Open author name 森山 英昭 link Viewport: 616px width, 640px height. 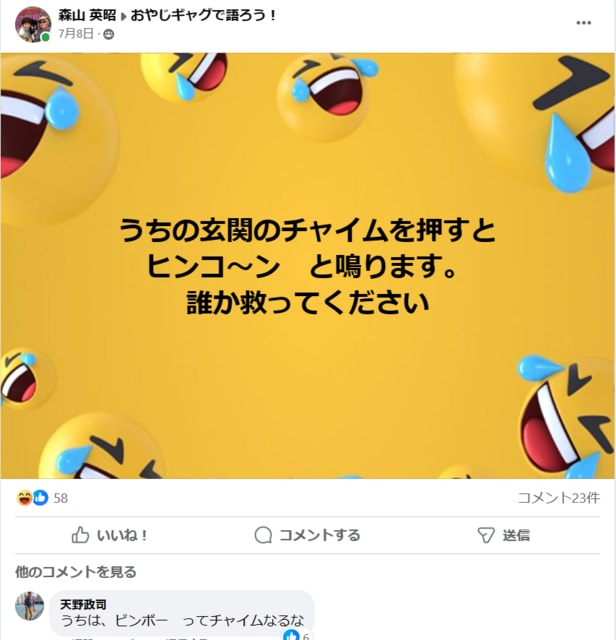[x=87, y=16]
